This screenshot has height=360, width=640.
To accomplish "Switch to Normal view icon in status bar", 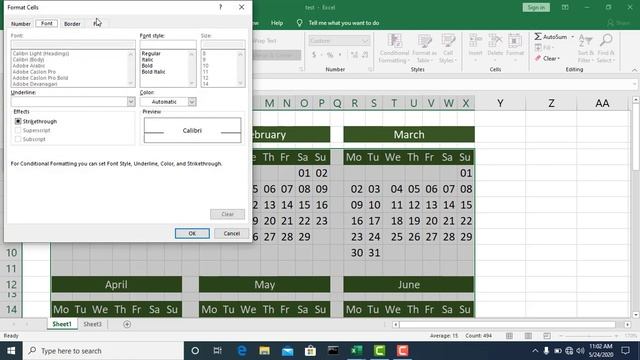I will 509,336.
